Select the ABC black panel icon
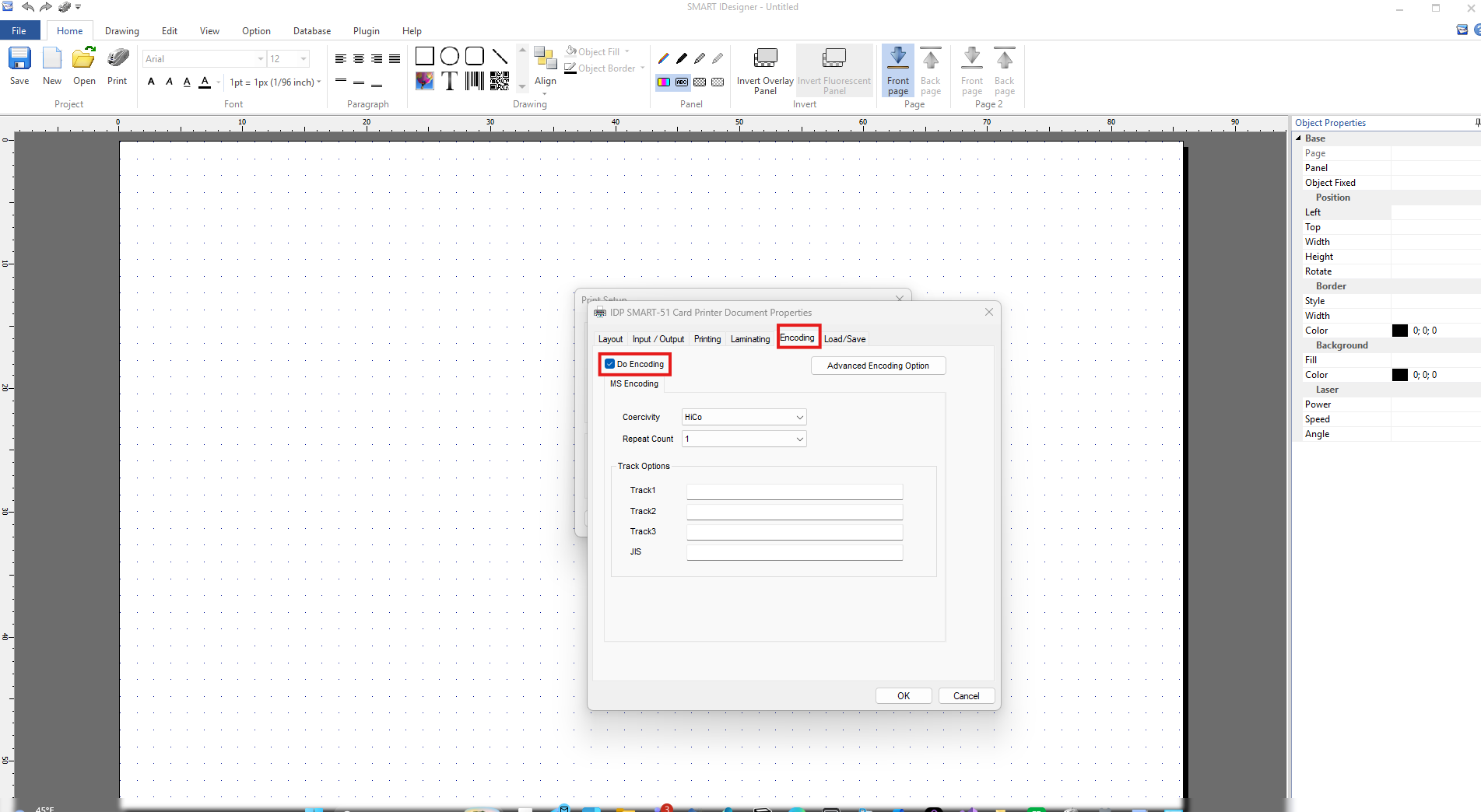1481x812 pixels. click(682, 82)
